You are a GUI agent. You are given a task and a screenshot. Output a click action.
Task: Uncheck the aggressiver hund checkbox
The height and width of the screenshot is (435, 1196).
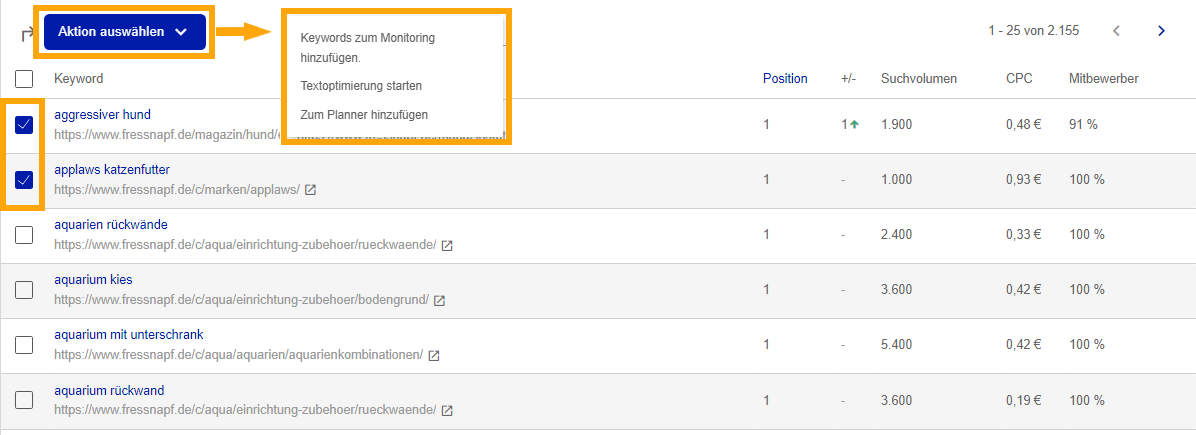(x=24, y=125)
